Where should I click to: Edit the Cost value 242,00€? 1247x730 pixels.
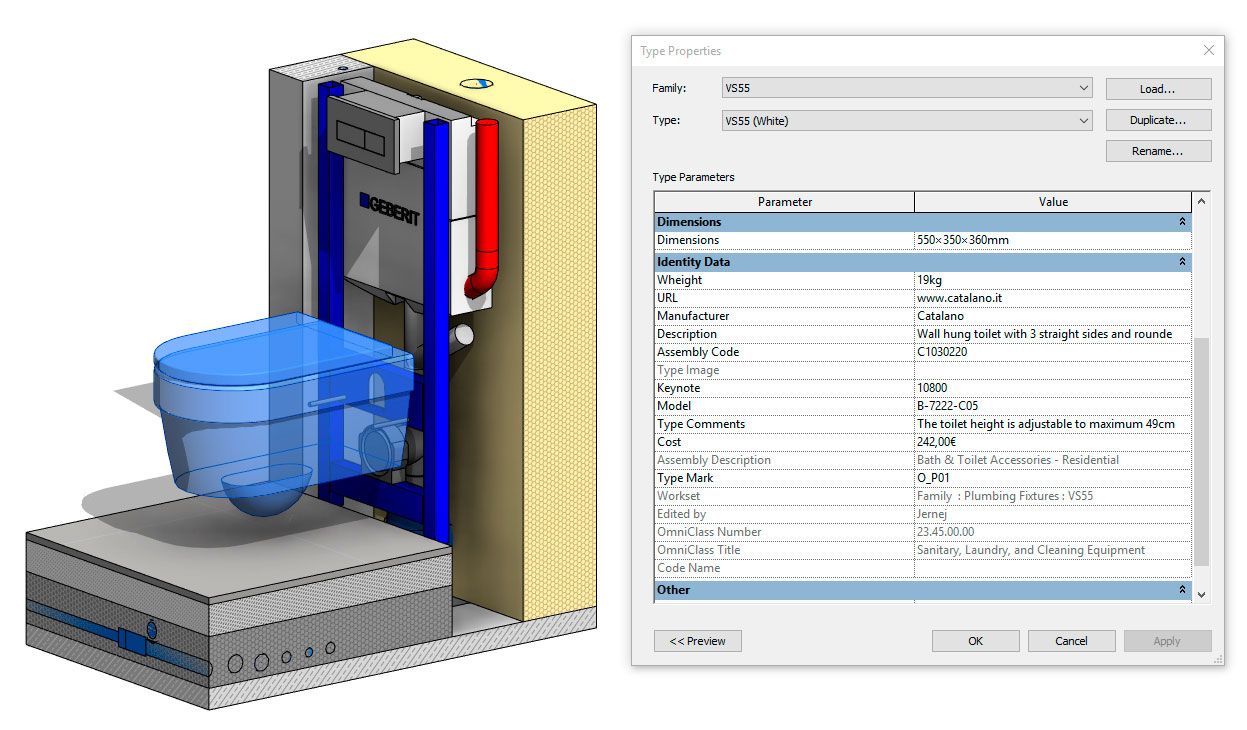click(1053, 442)
